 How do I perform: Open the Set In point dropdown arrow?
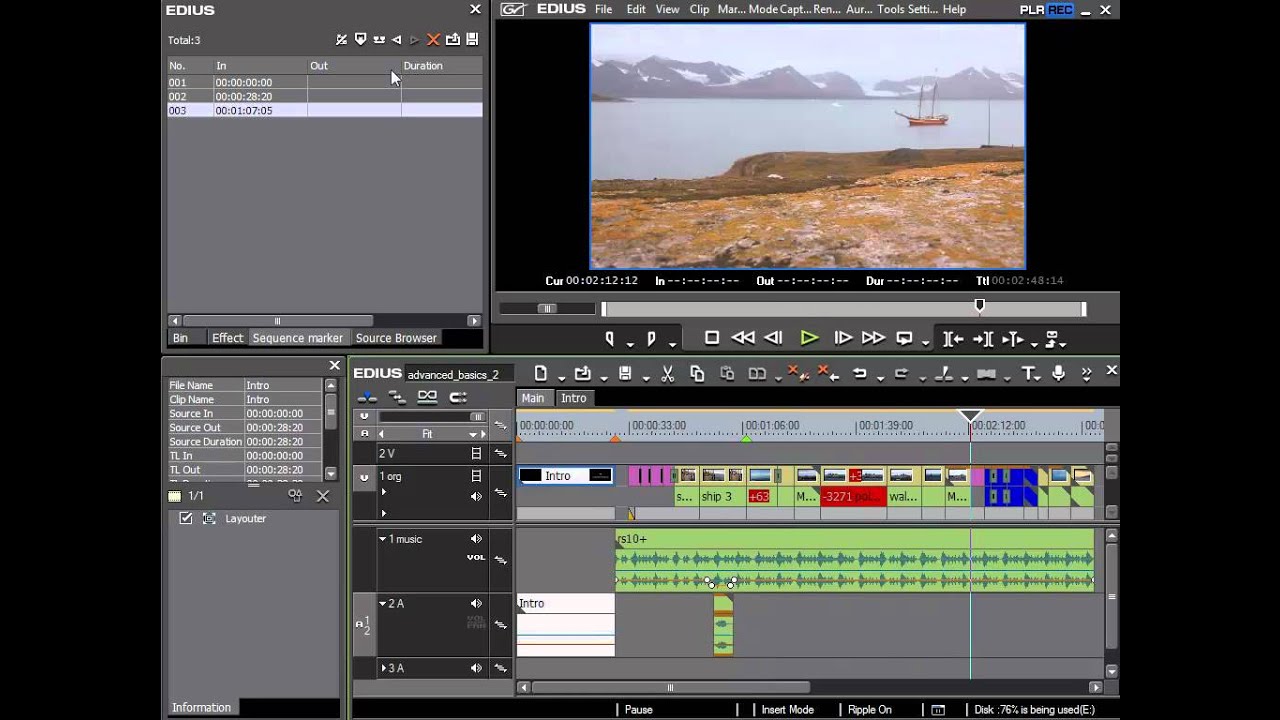629,343
